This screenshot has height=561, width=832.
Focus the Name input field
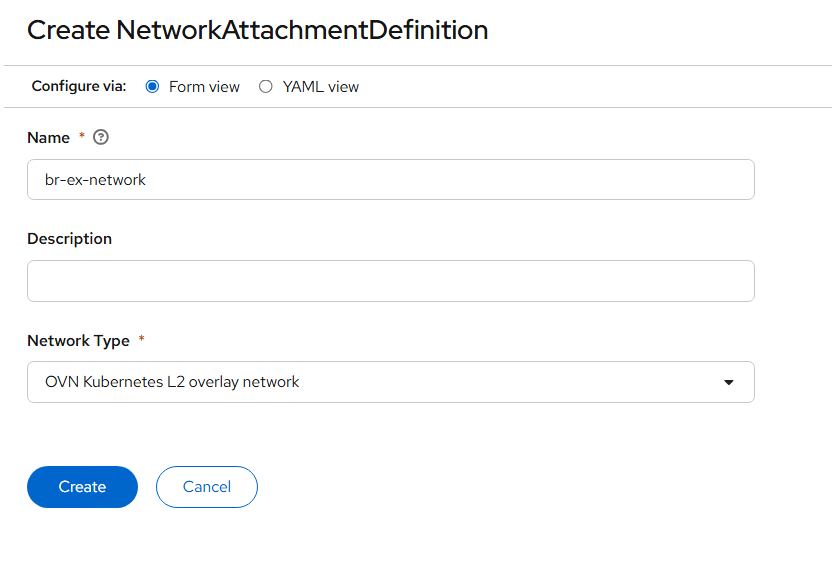pos(390,180)
